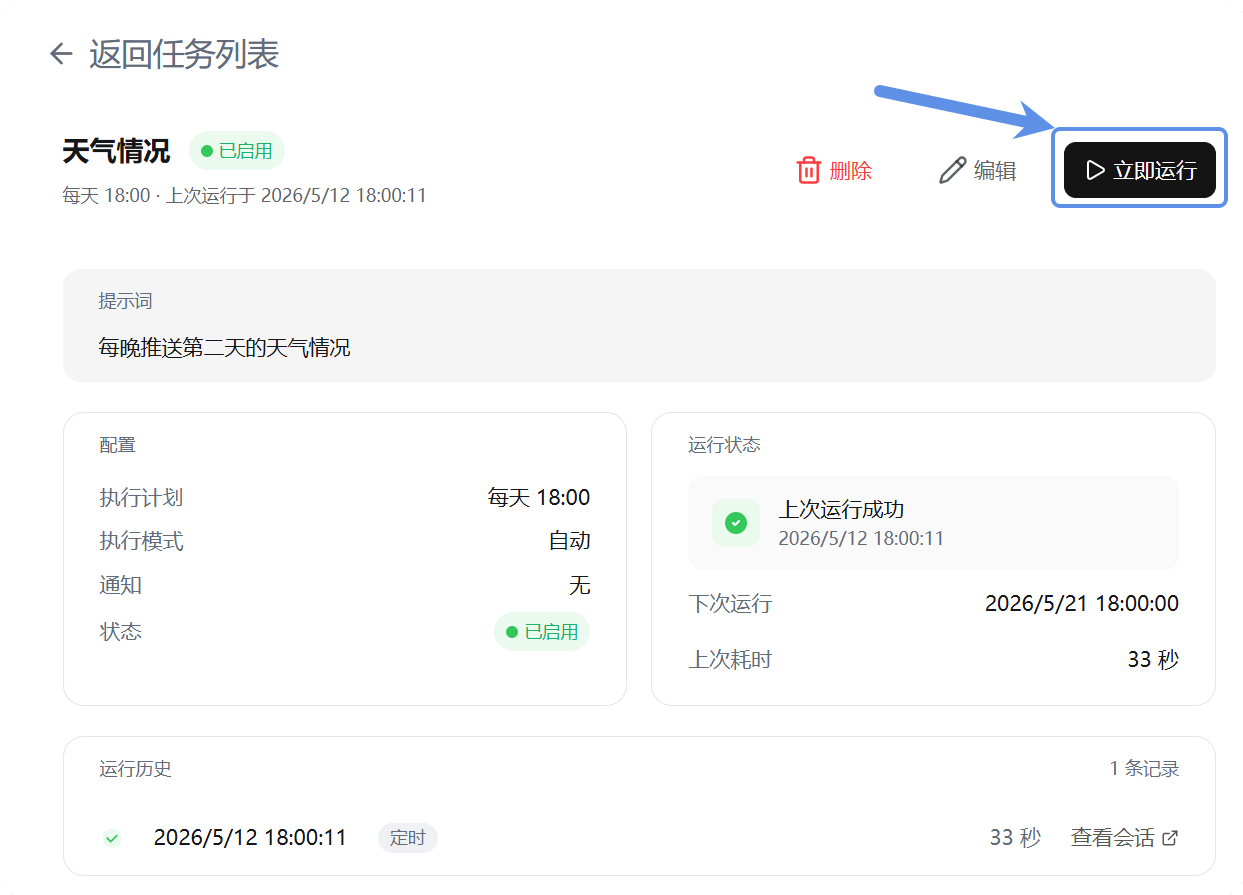1243x895 pixels.
Task: Click the red trash delete icon
Action: [x=808, y=170]
